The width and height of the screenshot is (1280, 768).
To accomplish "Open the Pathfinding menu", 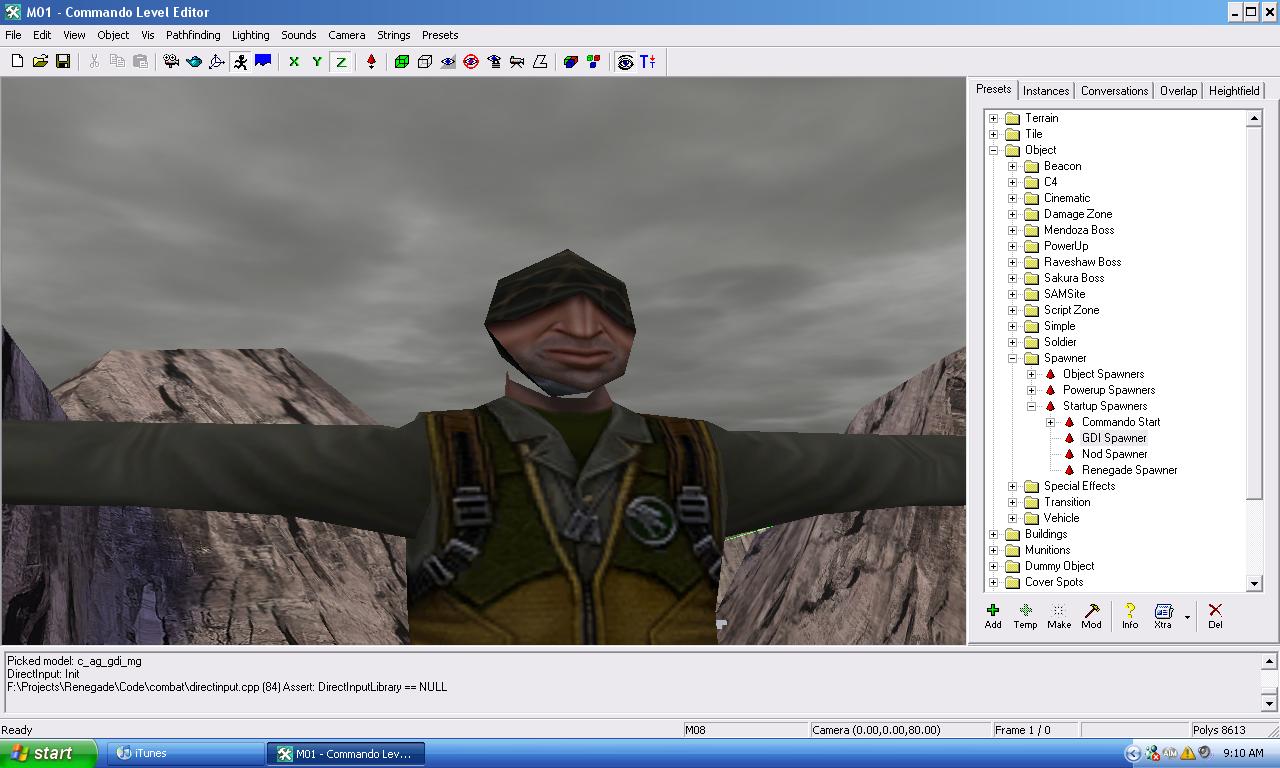I will 193,35.
